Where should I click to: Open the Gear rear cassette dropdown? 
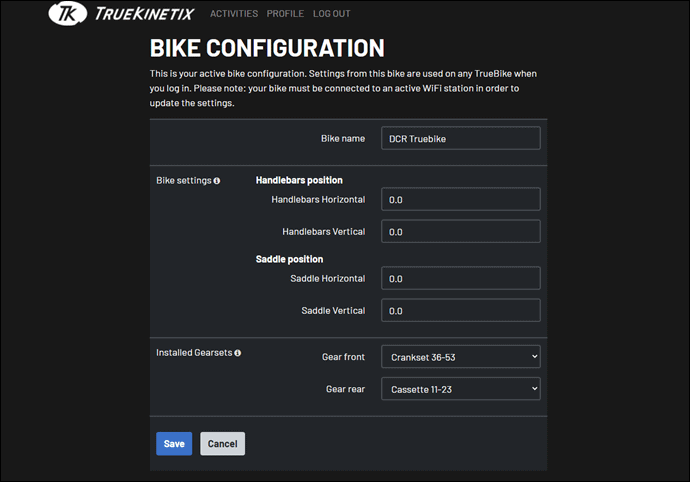coord(461,389)
